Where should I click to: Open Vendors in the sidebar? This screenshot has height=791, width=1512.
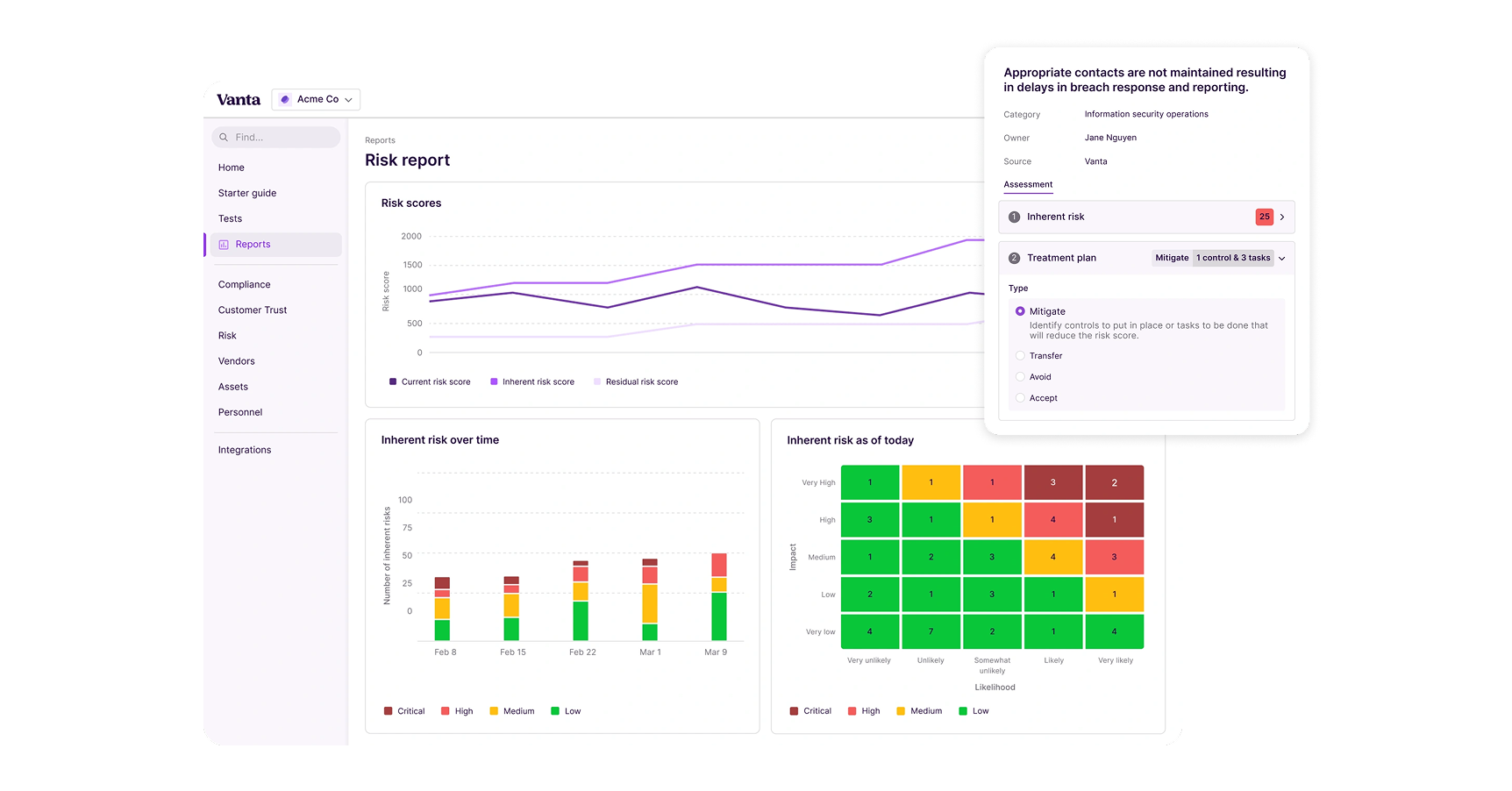237,361
